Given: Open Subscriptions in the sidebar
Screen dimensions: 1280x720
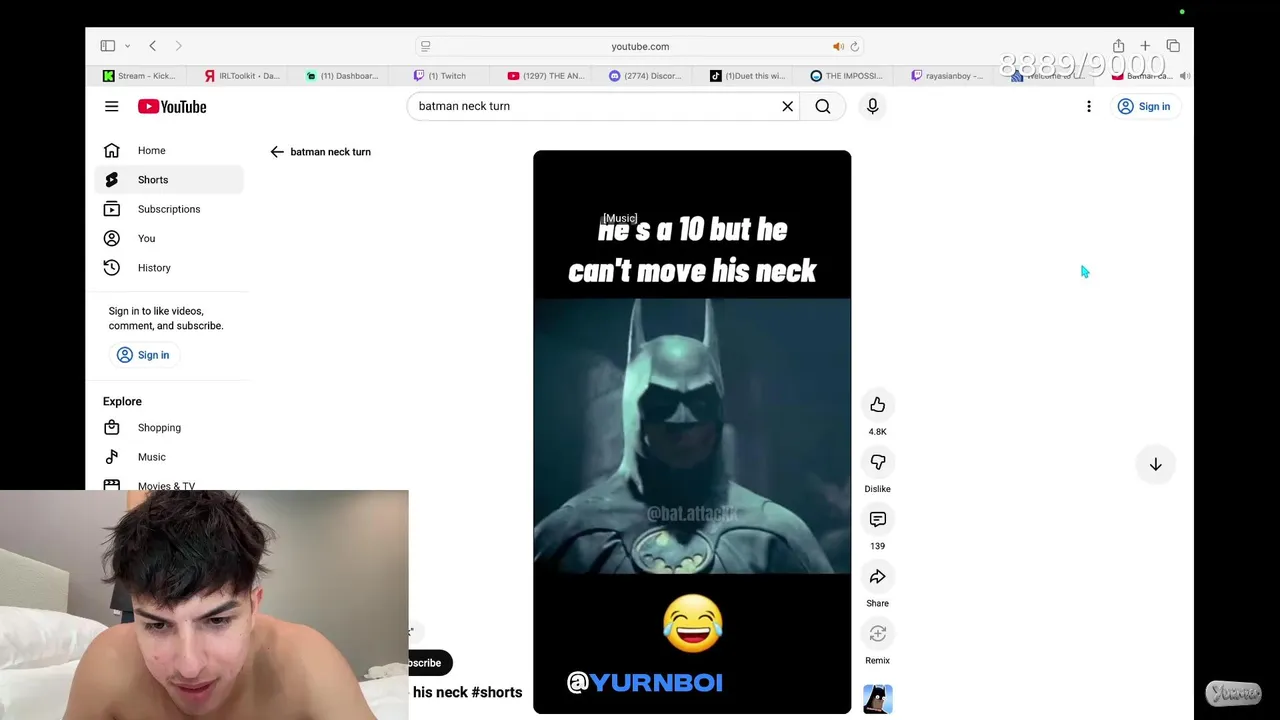Looking at the screenshot, I should pos(169,209).
